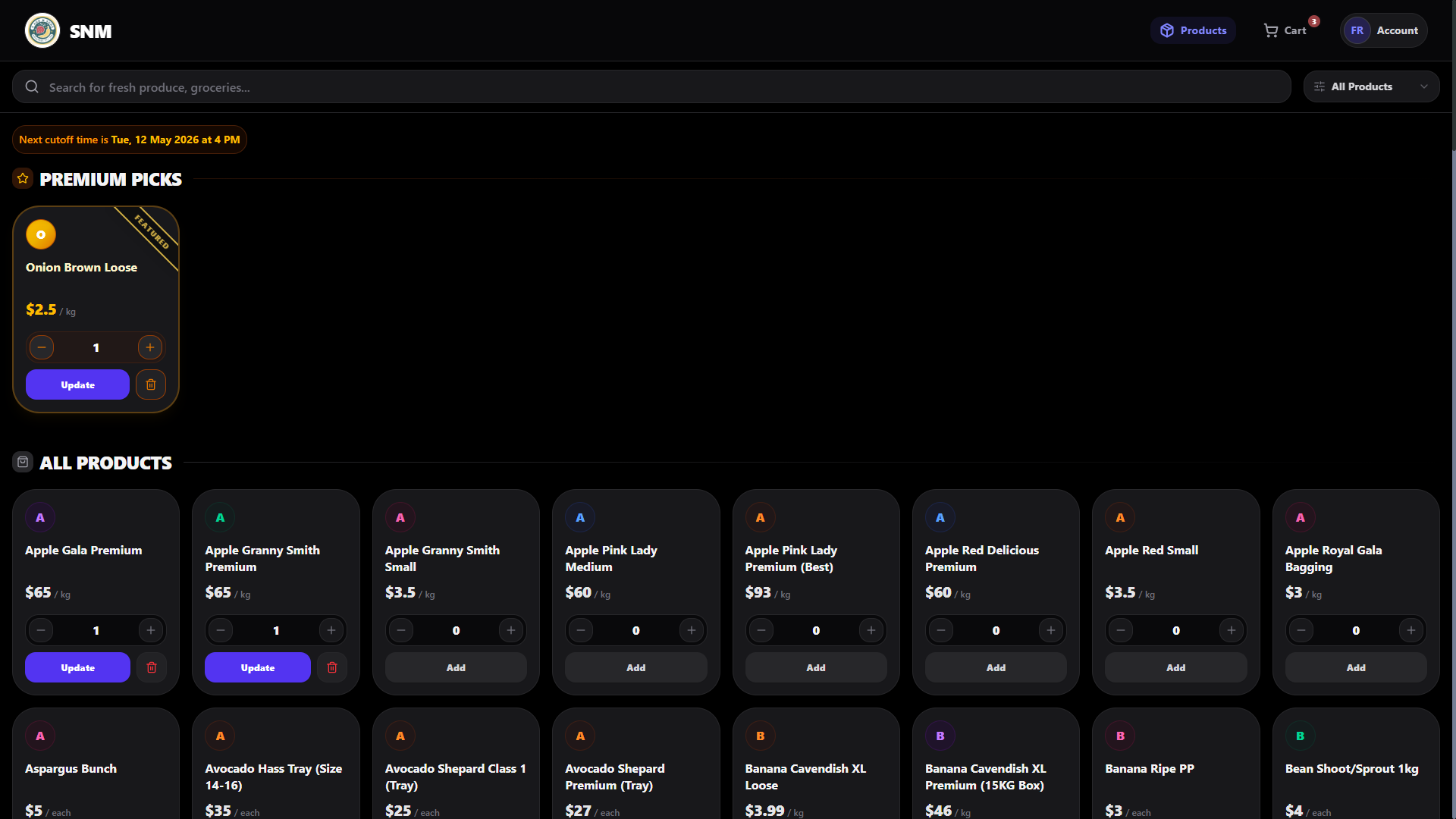Decrease Apple Pink Lady Medium quantity

click(581, 630)
